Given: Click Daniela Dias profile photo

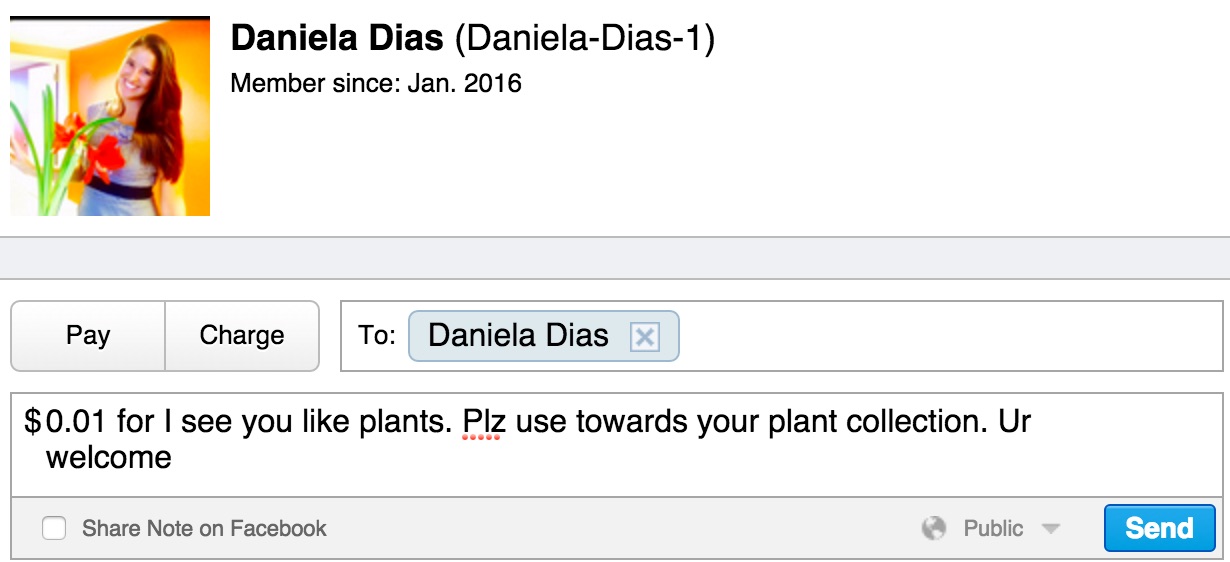Looking at the screenshot, I should (110, 116).
